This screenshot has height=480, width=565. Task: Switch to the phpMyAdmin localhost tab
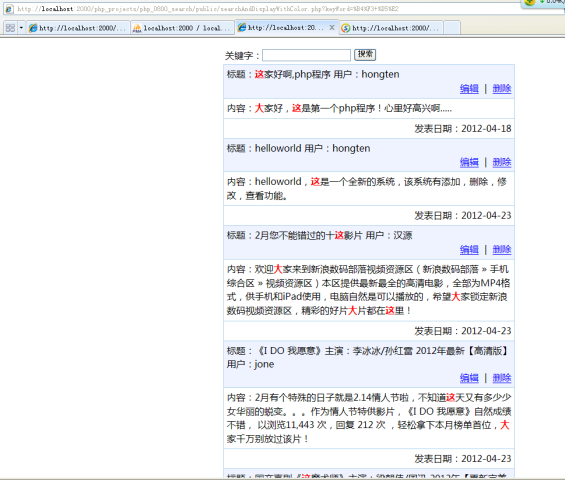(182, 28)
